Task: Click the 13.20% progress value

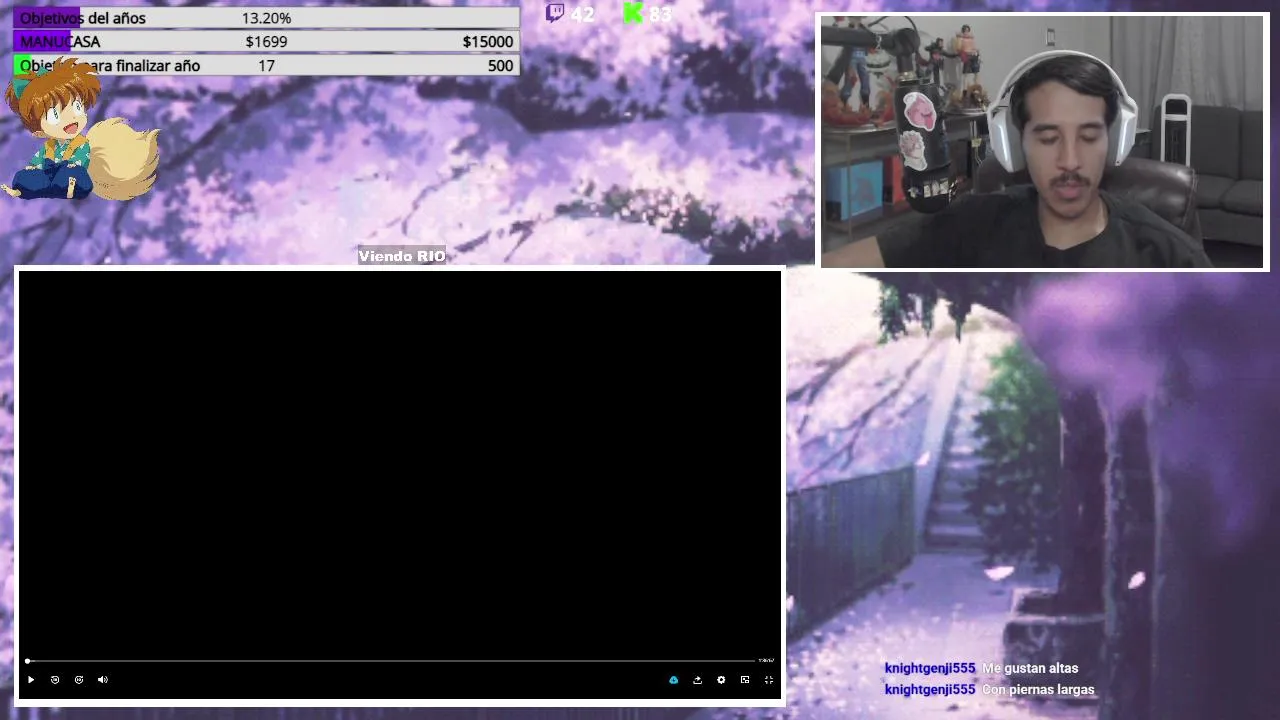Action: click(266, 18)
